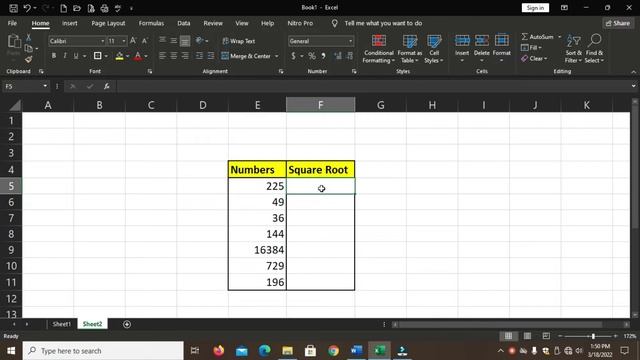This screenshot has width=640, height=360.
Task: Click the Format Painter brush icon
Action: tap(28, 59)
